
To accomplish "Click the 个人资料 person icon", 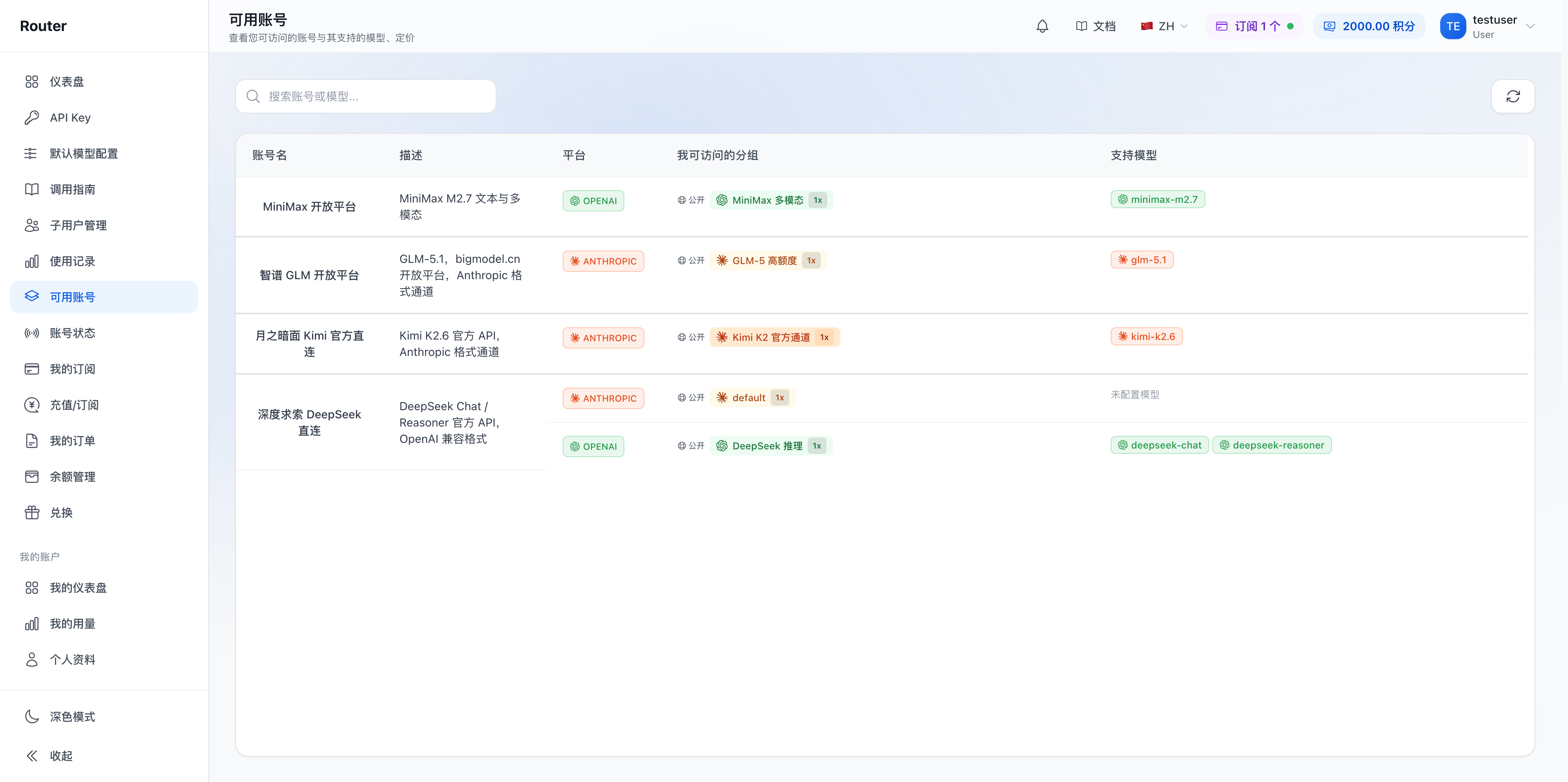I will [32, 660].
